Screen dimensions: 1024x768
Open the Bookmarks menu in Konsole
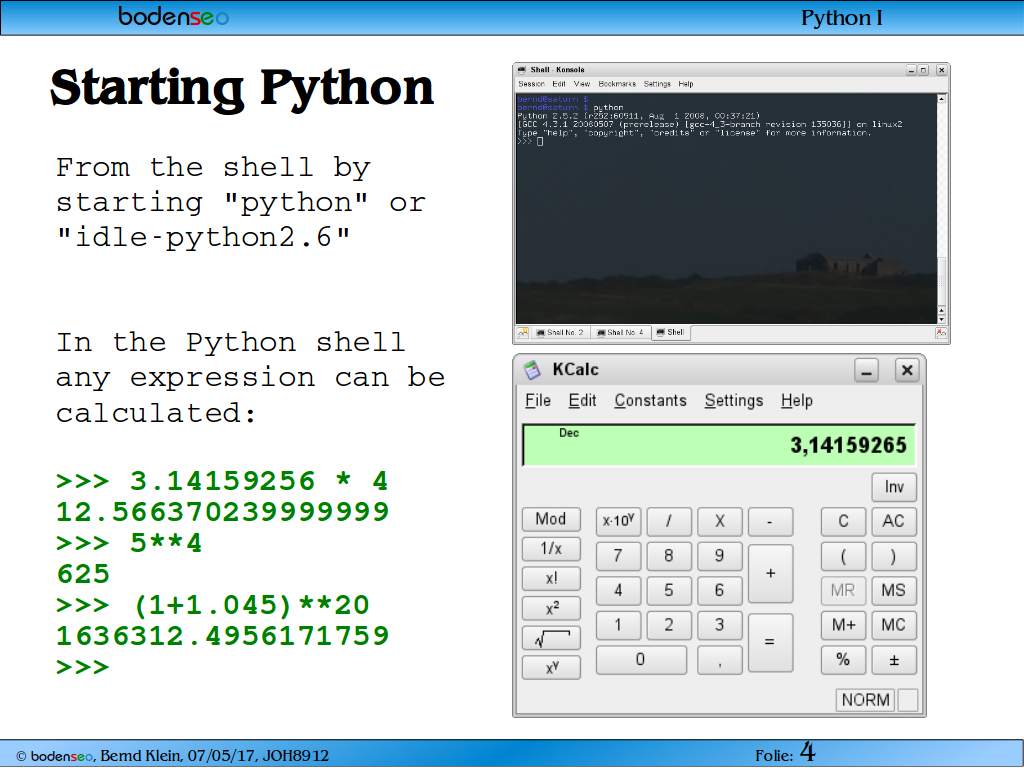tap(617, 84)
